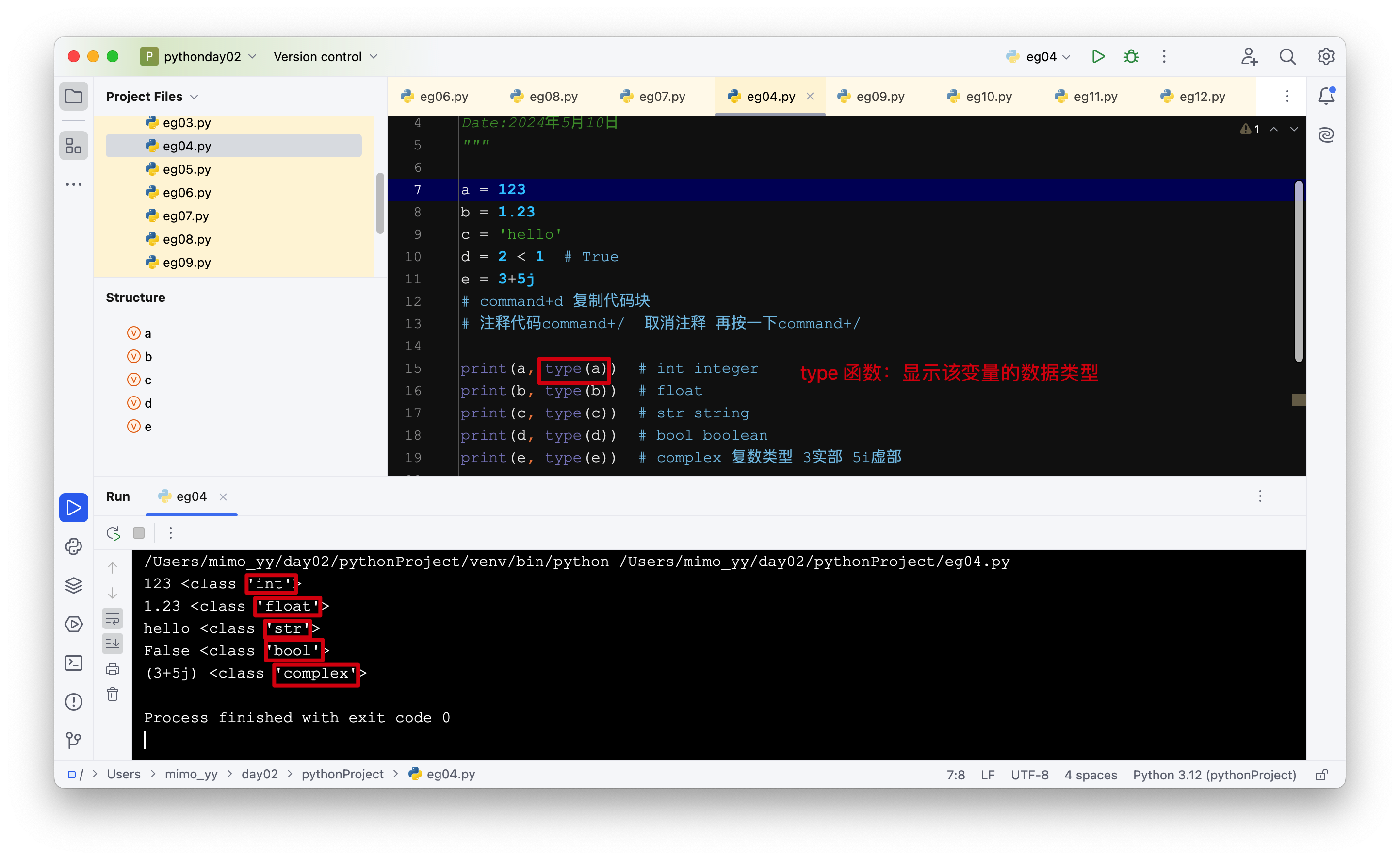The width and height of the screenshot is (1400, 860).
Task: Click the search icon in top right
Action: click(1288, 56)
